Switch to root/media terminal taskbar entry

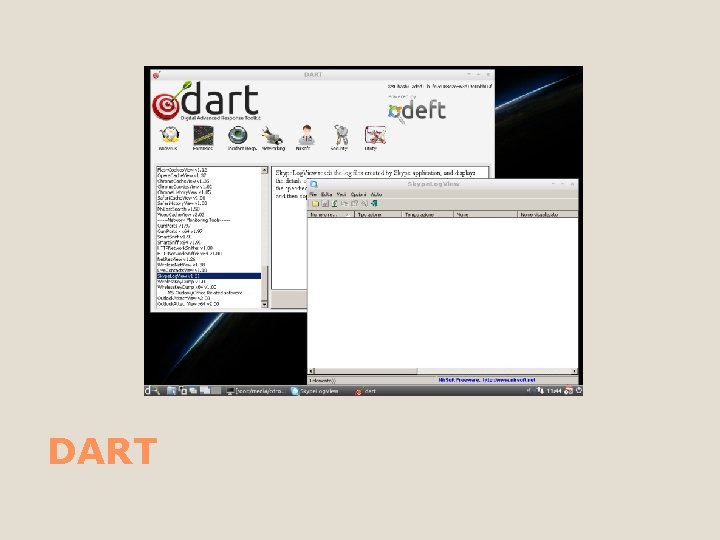[x=255, y=391]
